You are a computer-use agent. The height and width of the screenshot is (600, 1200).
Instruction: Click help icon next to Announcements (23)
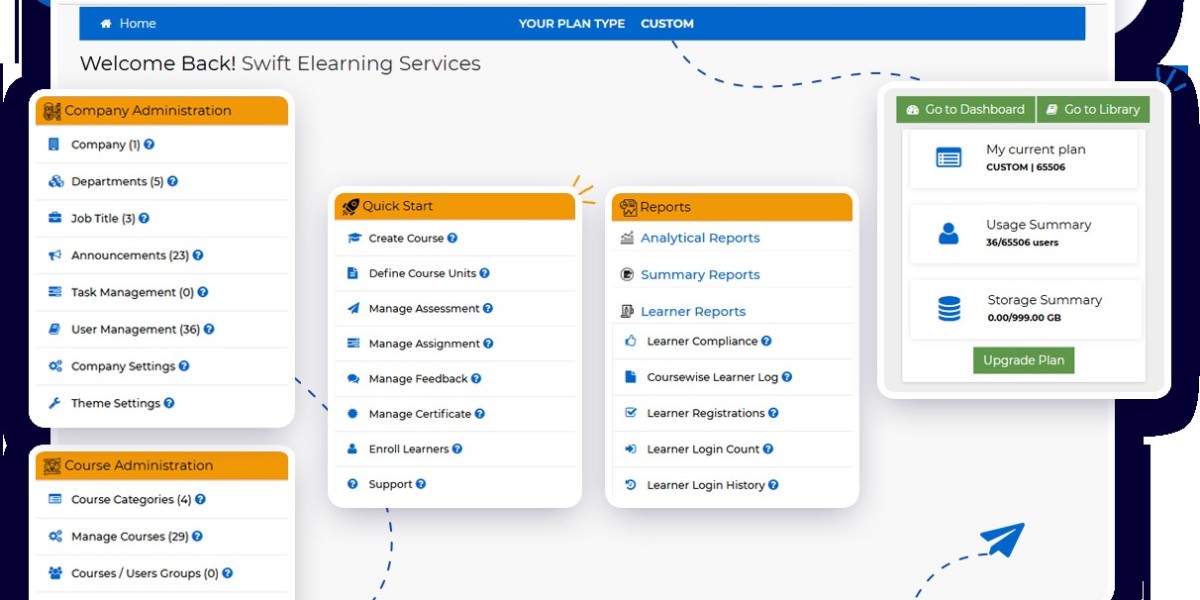pos(198,255)
